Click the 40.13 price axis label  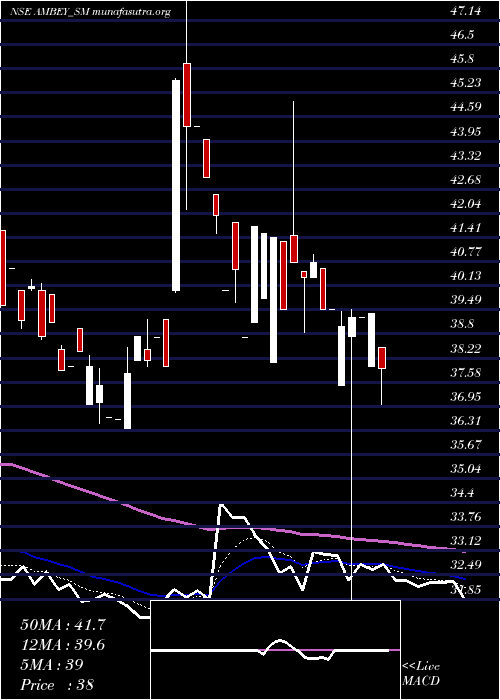[x=465, y=276]
